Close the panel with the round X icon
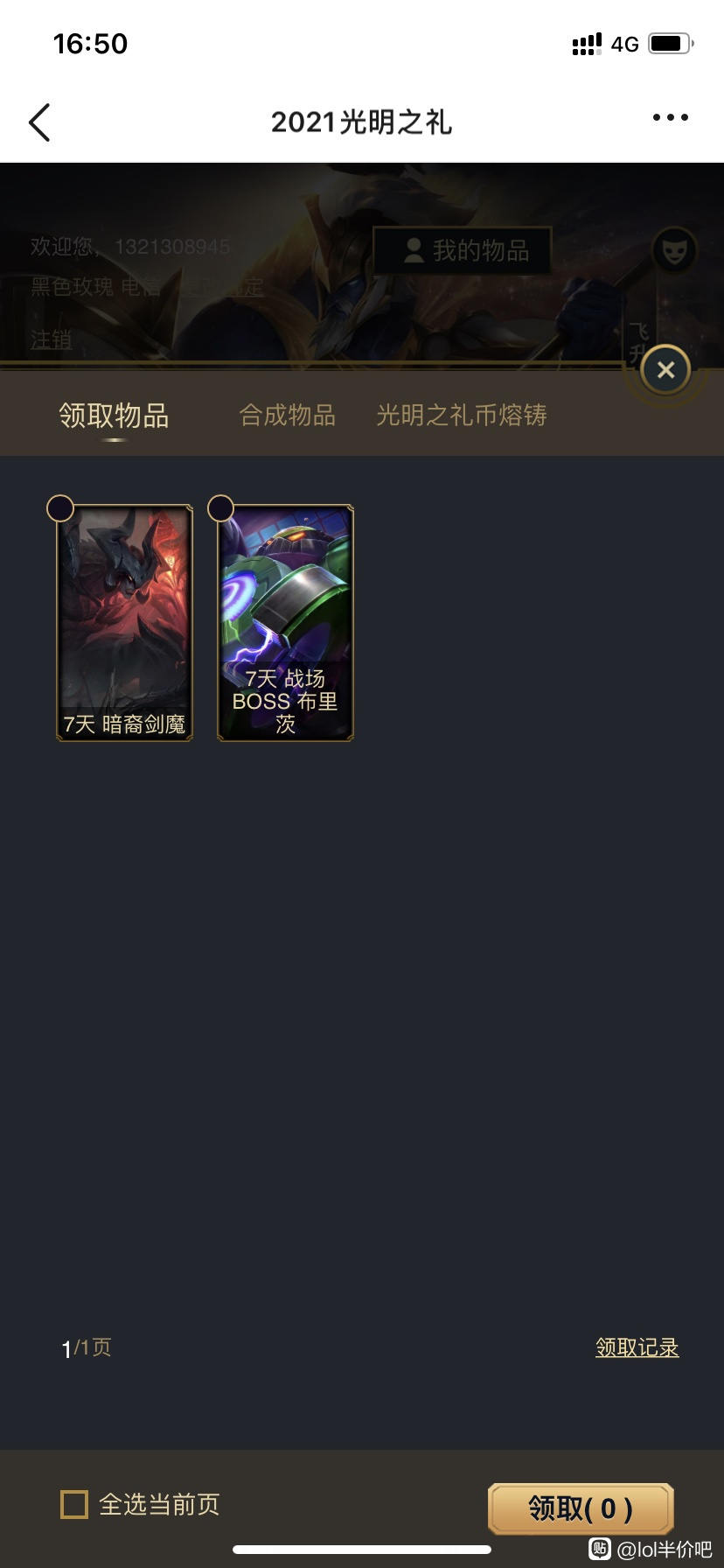The height and width of the screenshot is (1568, 724). pos(665,370)
